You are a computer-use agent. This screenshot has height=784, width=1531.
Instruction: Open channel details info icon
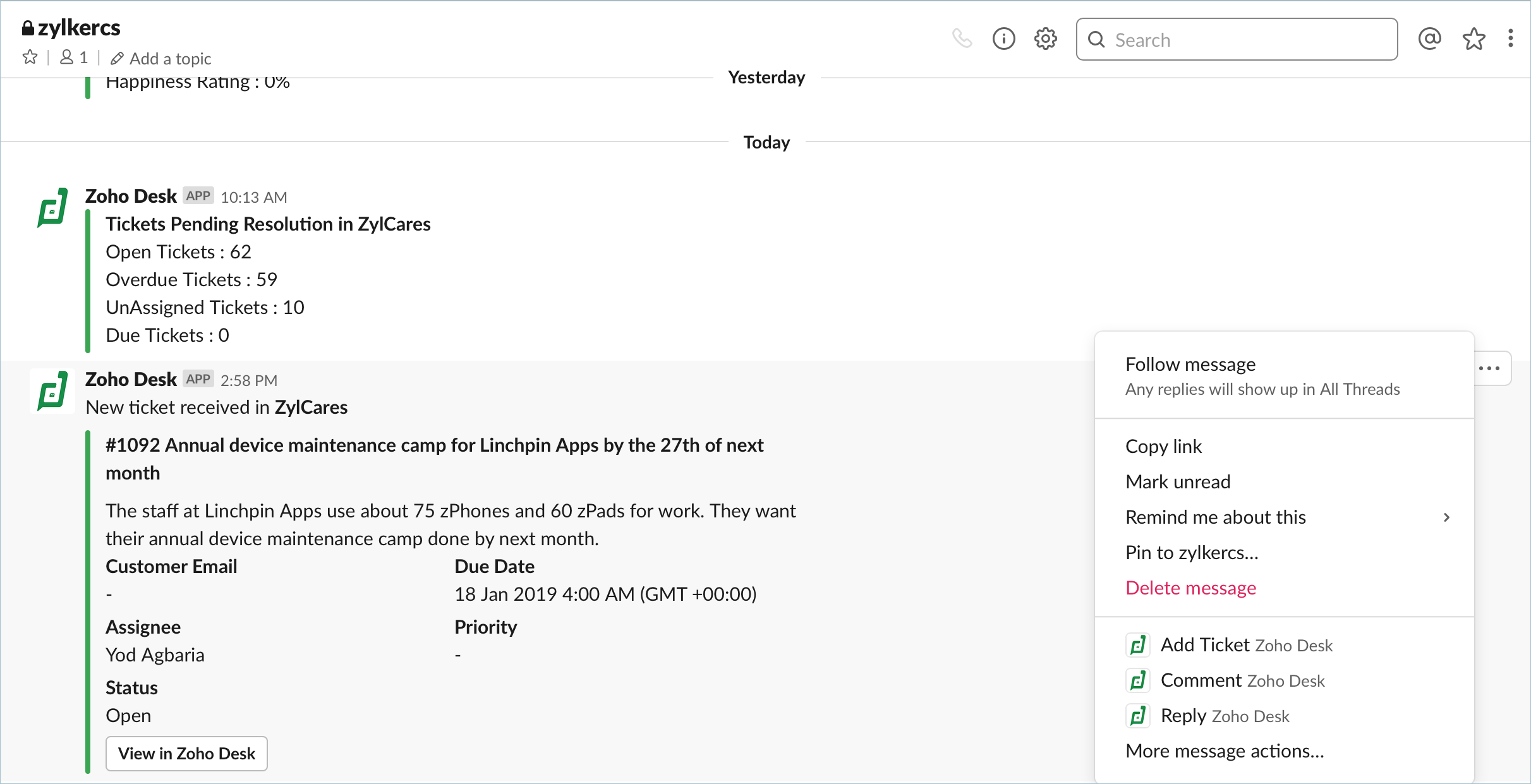pyautogui.click(x=1003, y=39)
